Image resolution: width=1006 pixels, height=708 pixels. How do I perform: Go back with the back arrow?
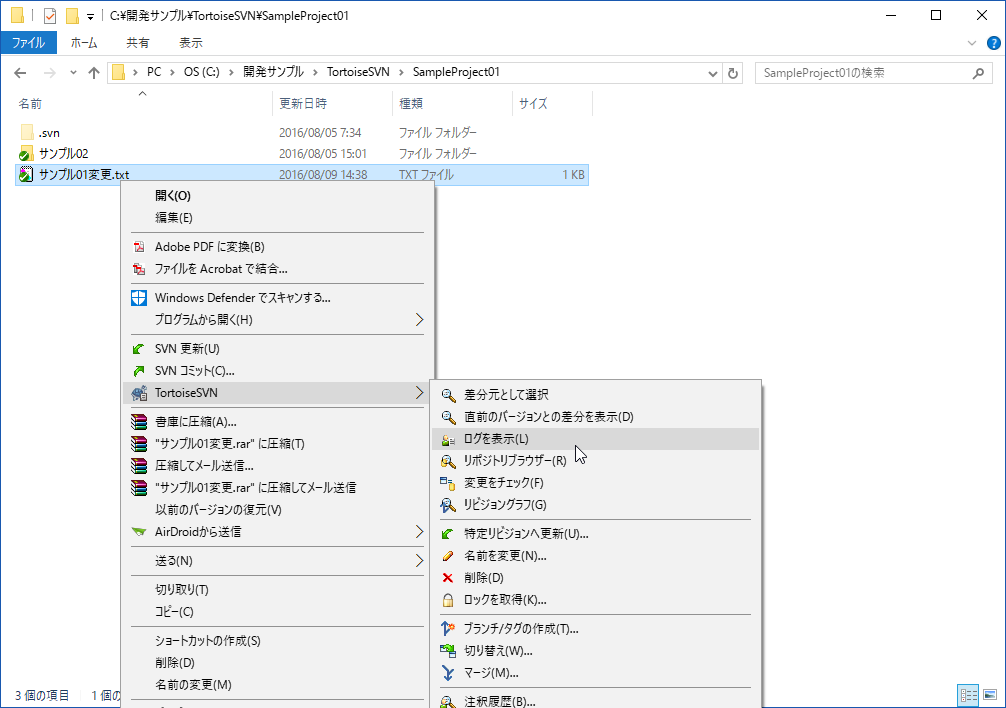pos(21,73)
